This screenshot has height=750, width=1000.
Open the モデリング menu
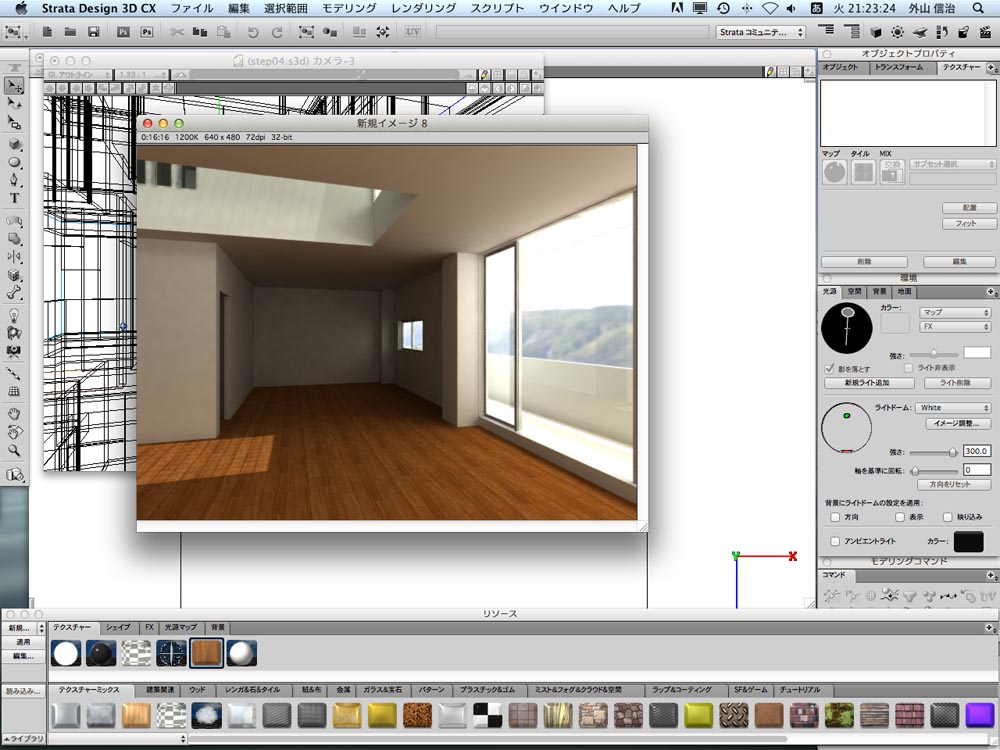tap(349, 8)
